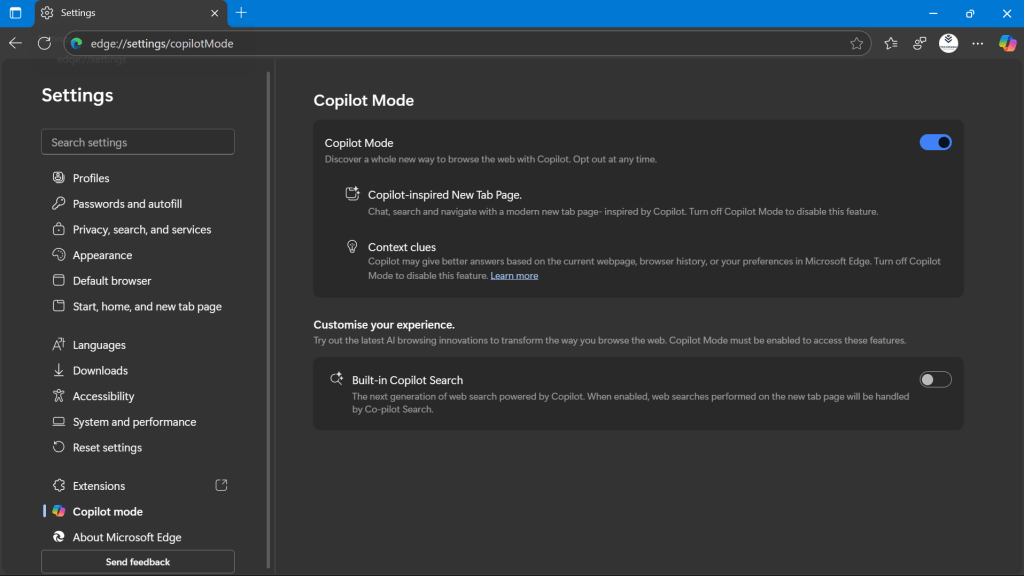This screenshot has height=576, width=1024.
Task: Open Extensions external link icon
Action: (221, 485)
